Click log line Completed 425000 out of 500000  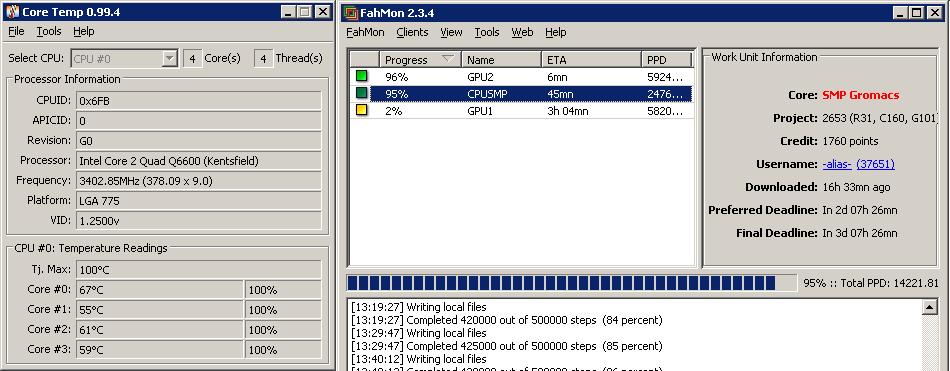coord(507,347)
